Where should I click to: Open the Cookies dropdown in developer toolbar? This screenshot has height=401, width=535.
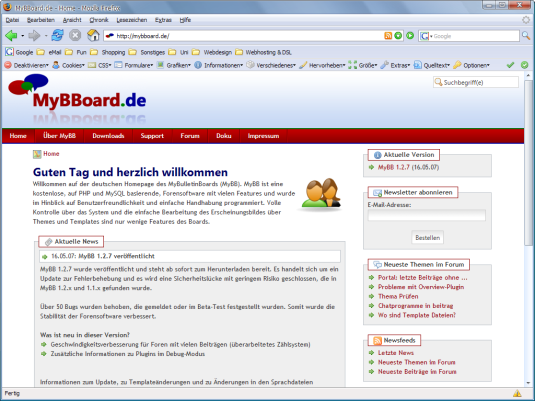click(x=68, y=65)
